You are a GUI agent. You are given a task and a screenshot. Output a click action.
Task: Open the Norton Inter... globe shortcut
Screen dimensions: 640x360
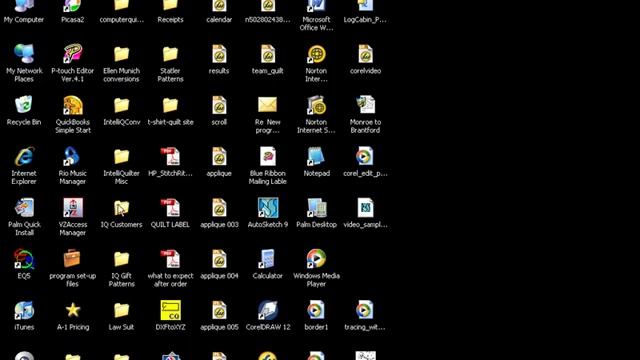click(316, 54)
